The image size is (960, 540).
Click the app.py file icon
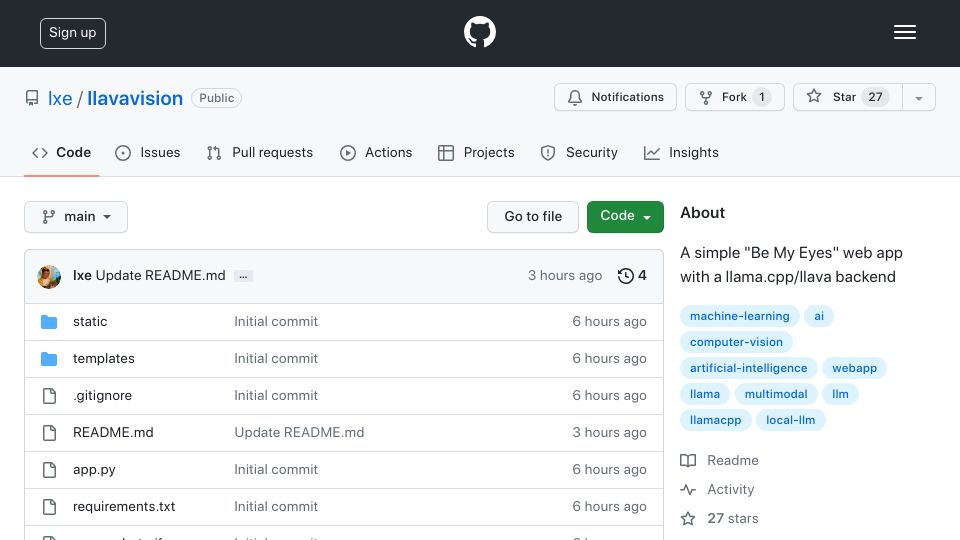tap(50, 470)
